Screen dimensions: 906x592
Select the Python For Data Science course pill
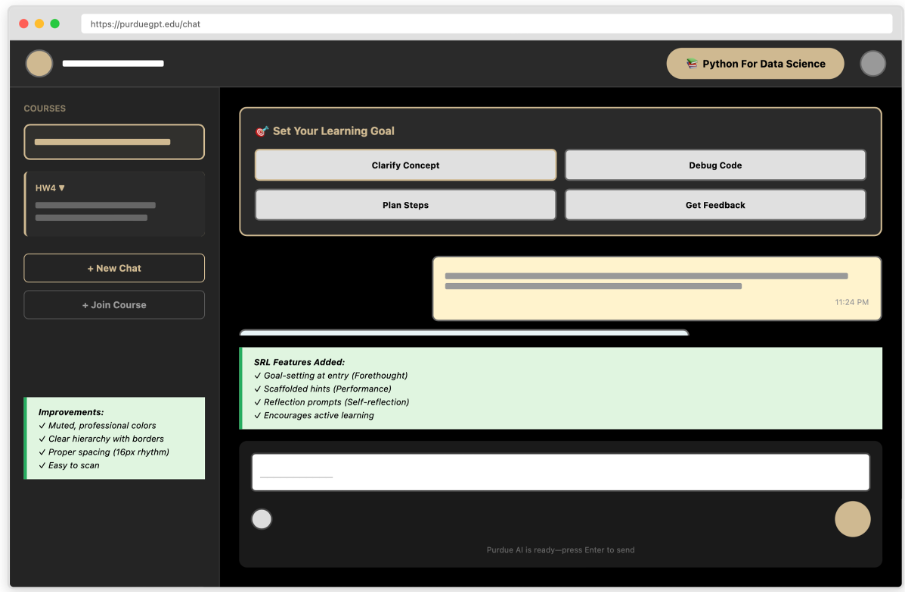[755, 63]
